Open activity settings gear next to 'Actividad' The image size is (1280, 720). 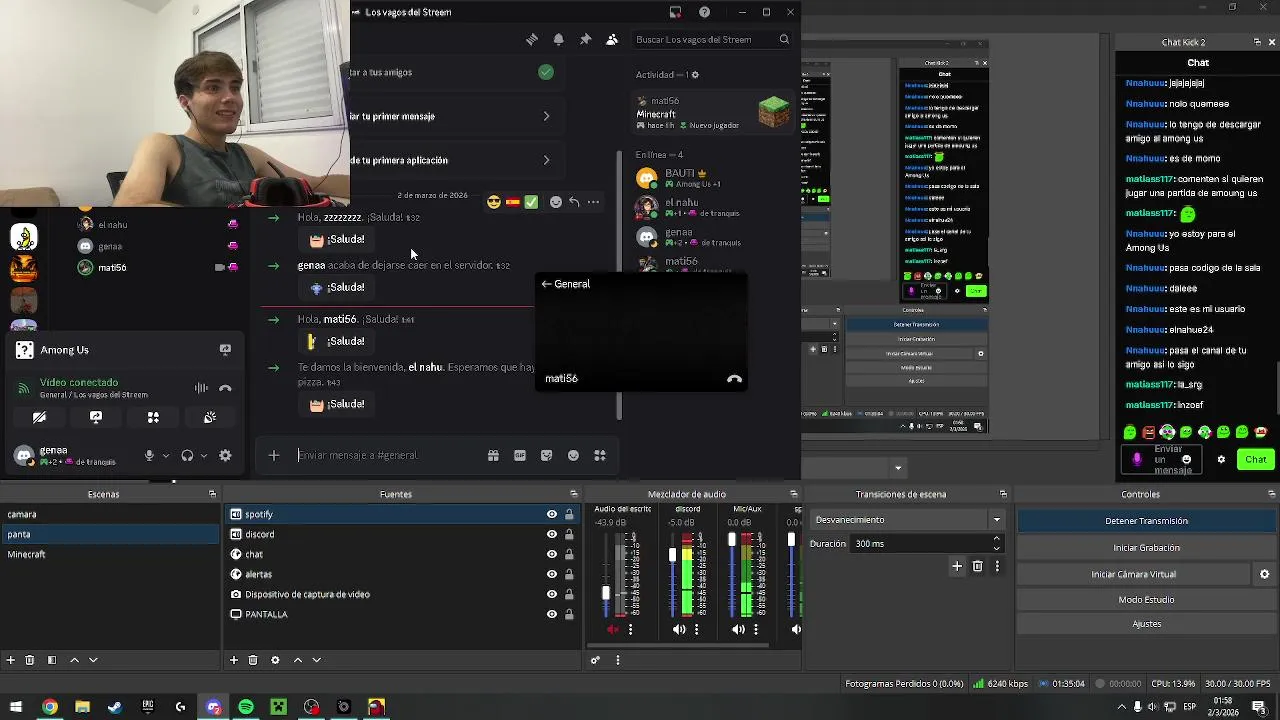[695, 75]
